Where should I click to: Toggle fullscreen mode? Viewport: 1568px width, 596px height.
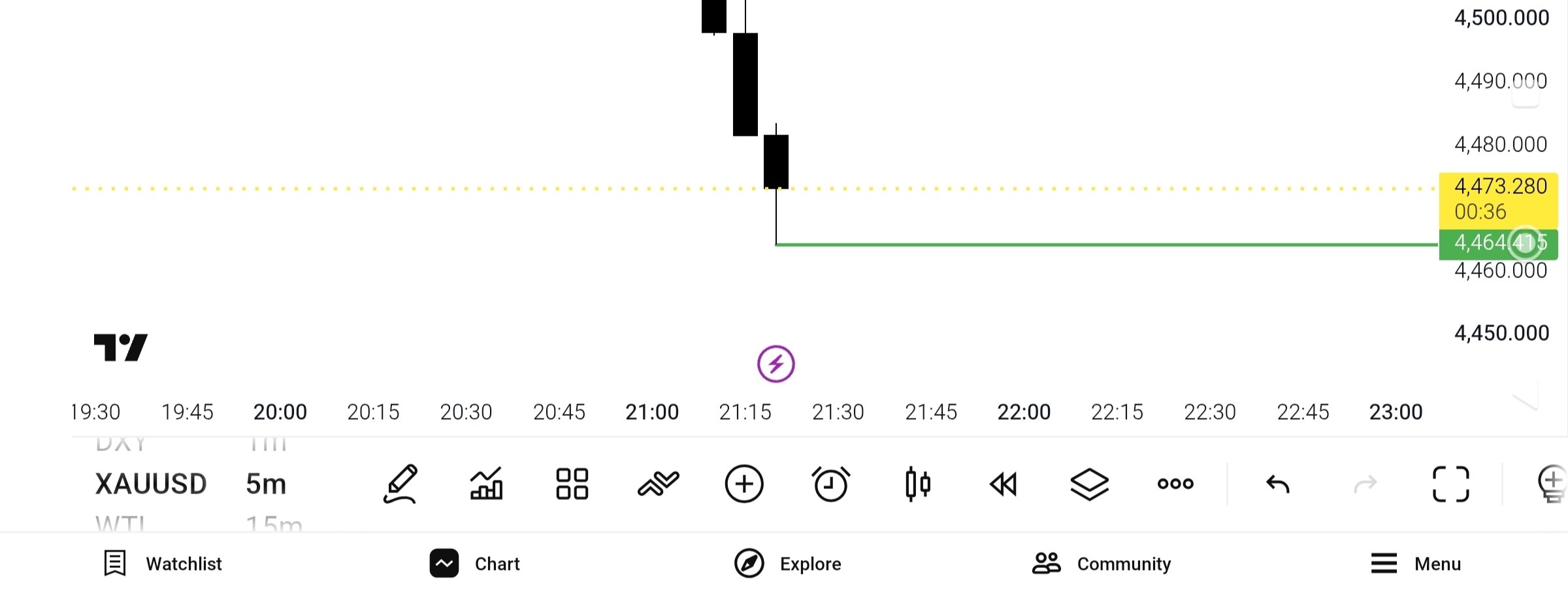pos(1451,484)
